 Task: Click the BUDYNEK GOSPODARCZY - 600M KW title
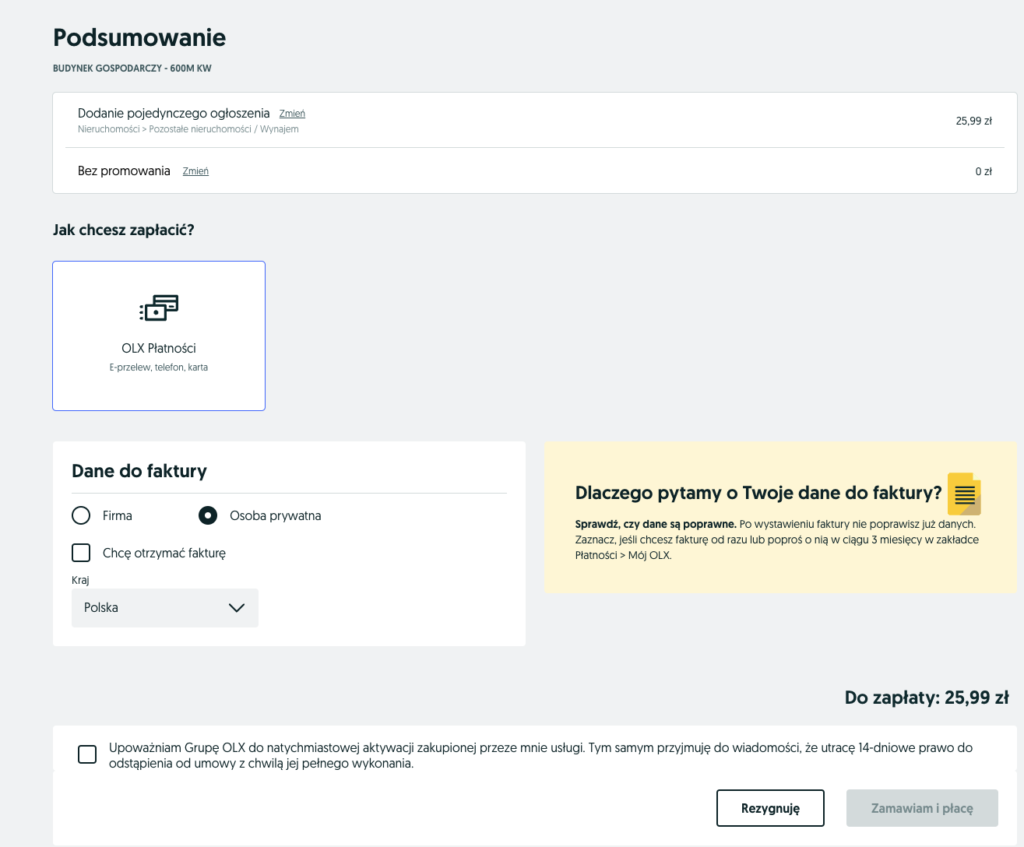tap(132, 68)
